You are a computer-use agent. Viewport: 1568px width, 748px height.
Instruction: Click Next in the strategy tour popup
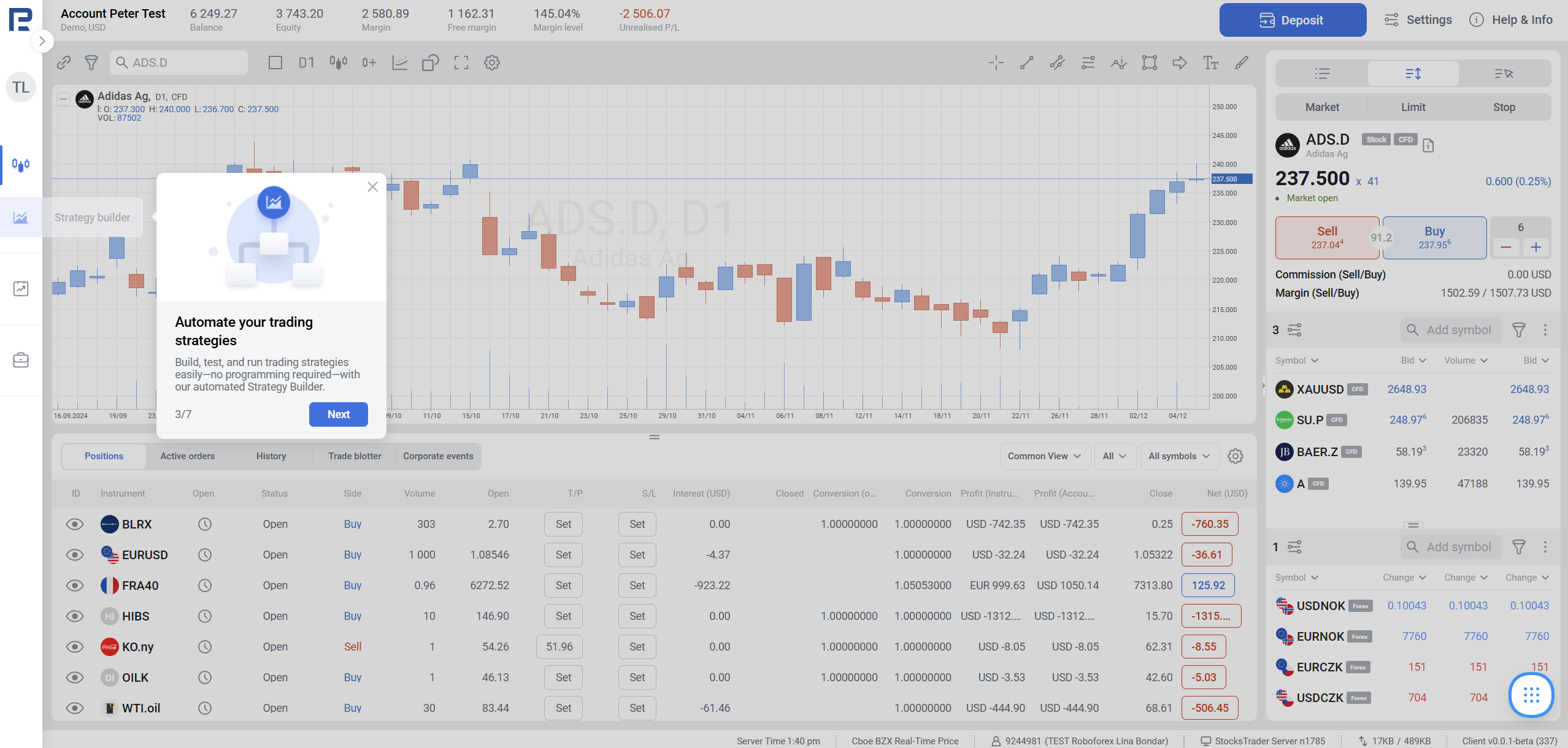point(338,414)
